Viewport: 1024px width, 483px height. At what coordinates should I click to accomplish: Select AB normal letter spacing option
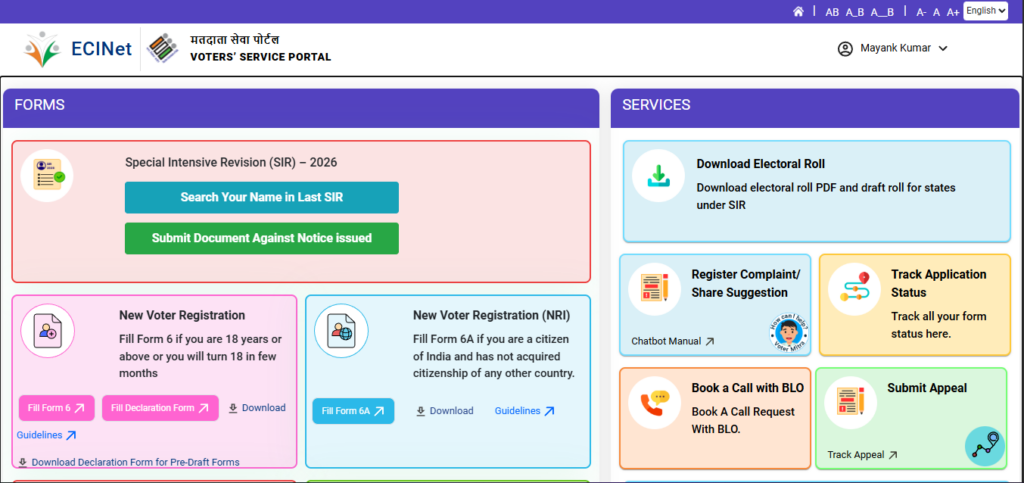click(x=832, y=12)
